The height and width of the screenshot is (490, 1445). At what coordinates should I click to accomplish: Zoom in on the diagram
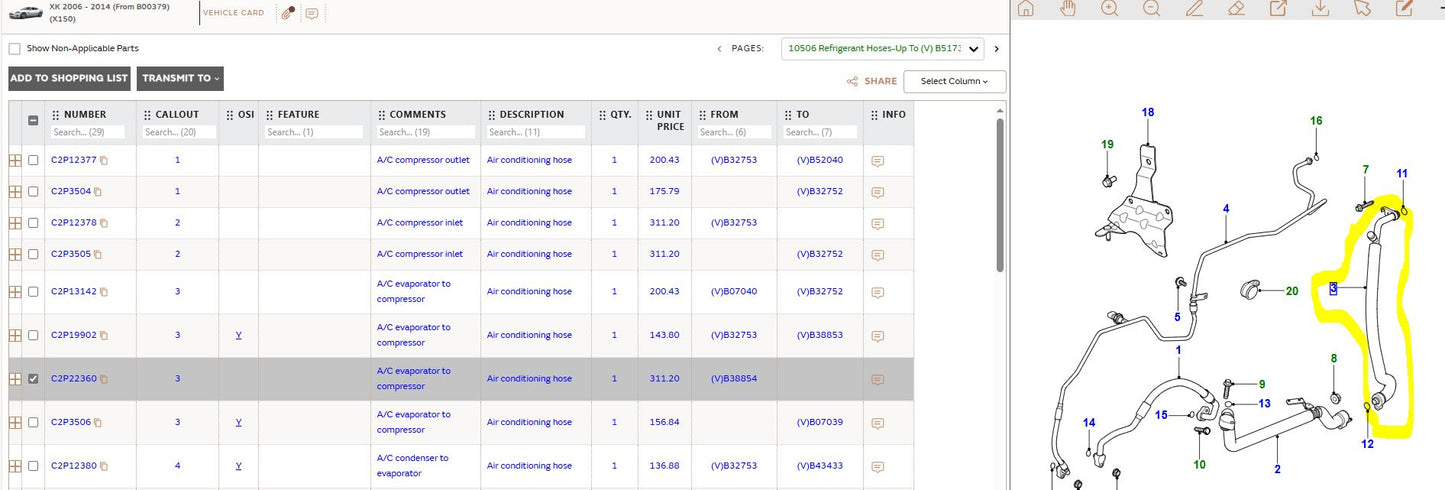[1110, 9]
